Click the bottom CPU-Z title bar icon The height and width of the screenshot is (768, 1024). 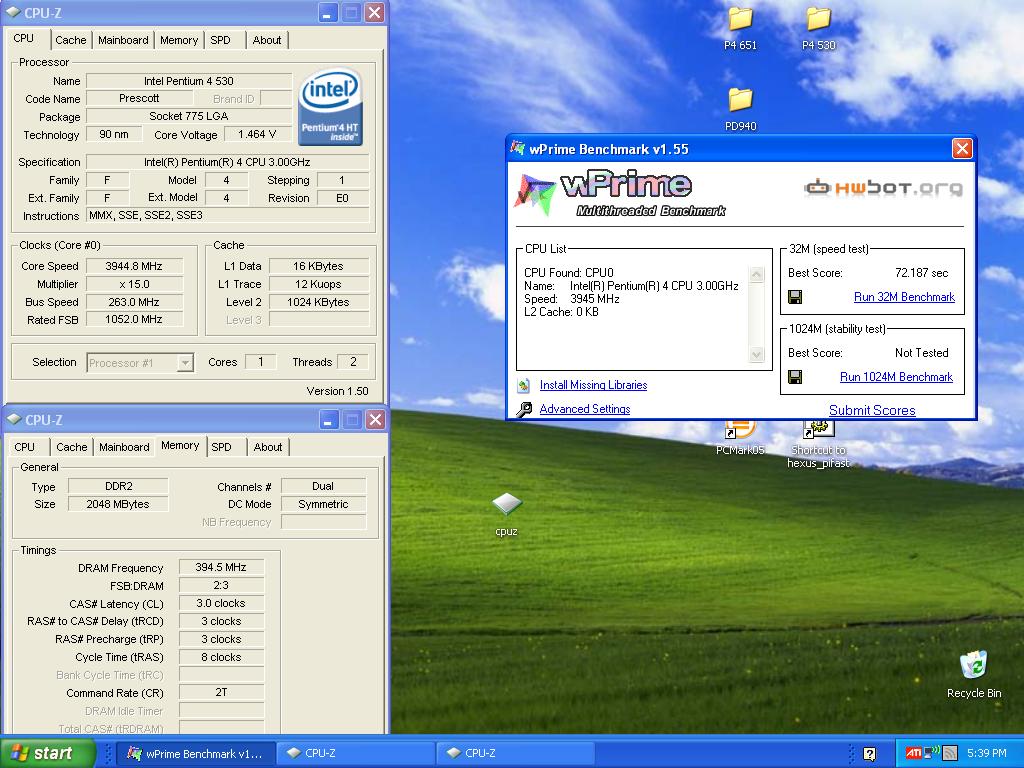(x=14, y=420)
